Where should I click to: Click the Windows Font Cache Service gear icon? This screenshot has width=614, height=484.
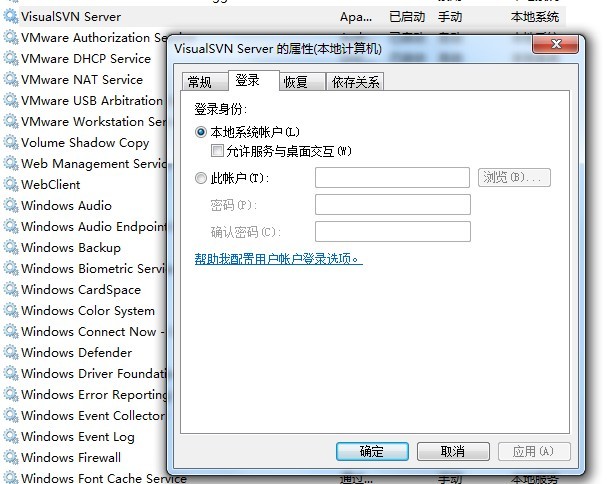tap(11, 478)
